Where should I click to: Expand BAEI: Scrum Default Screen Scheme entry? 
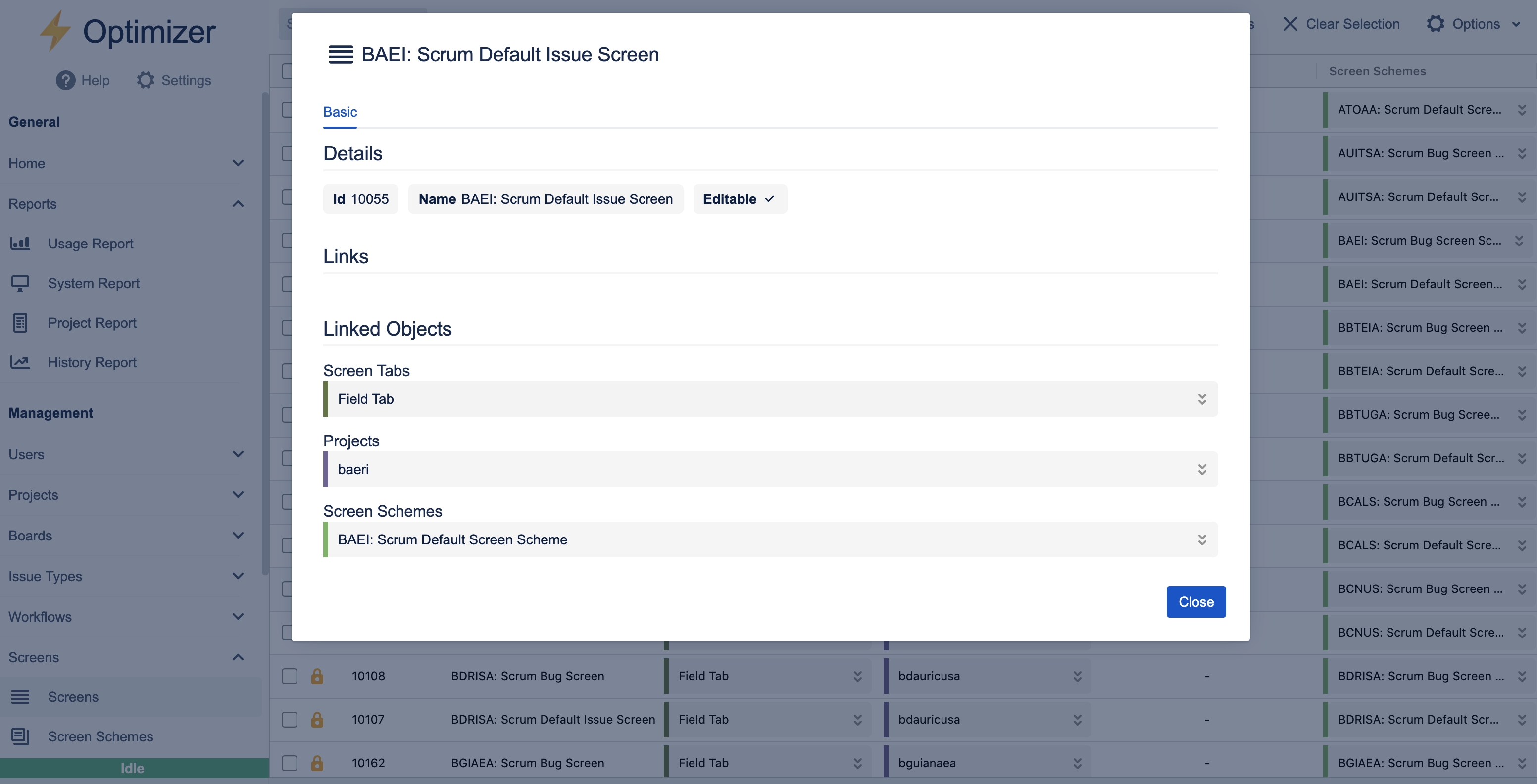click(x=1202, y=539)
